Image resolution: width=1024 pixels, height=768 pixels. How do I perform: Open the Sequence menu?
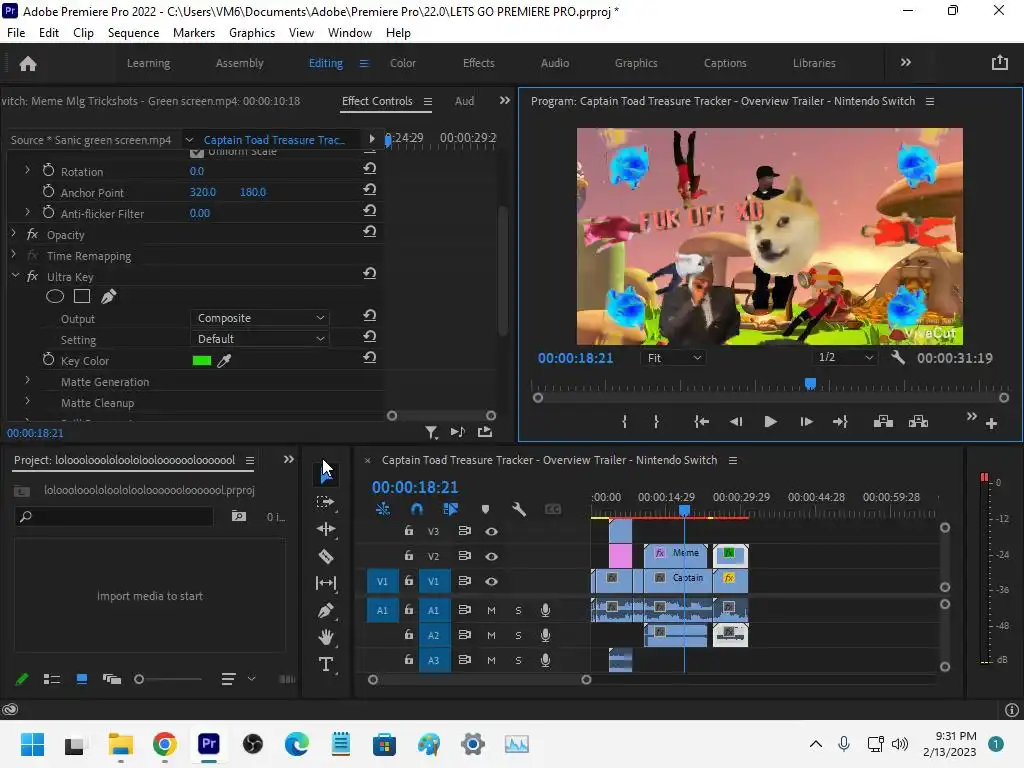tap(133, 32)
